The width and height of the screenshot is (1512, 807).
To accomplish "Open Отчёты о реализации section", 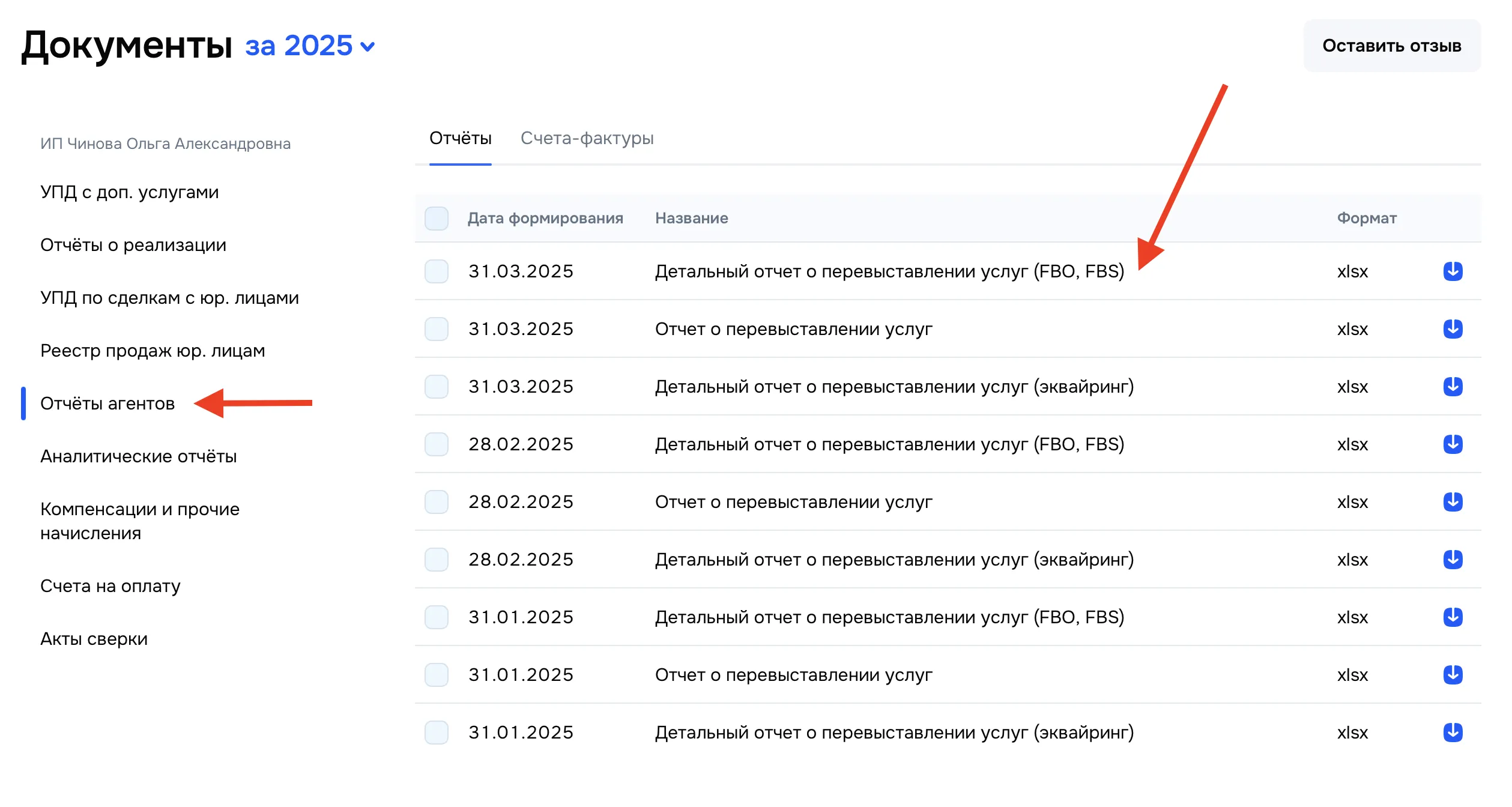I will 133,245.
